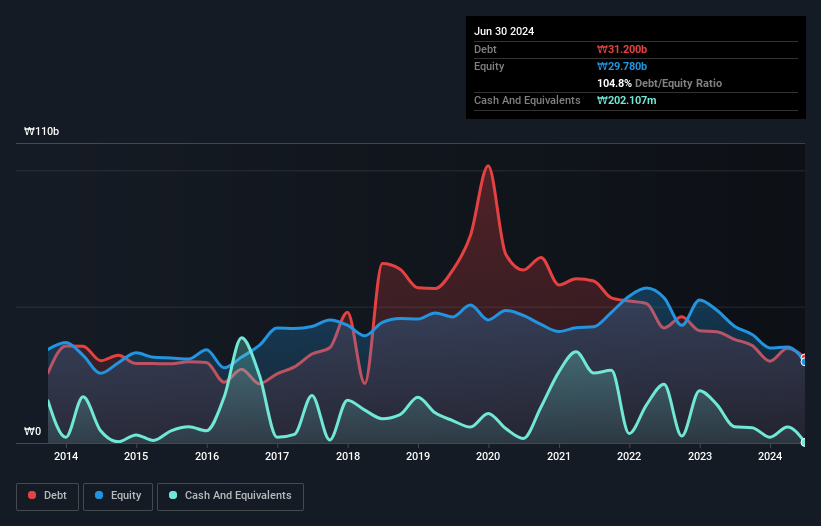Click the ₩29.780b equity value
Viewport: 821px width, 526px height.
click(x=622, y=66)
